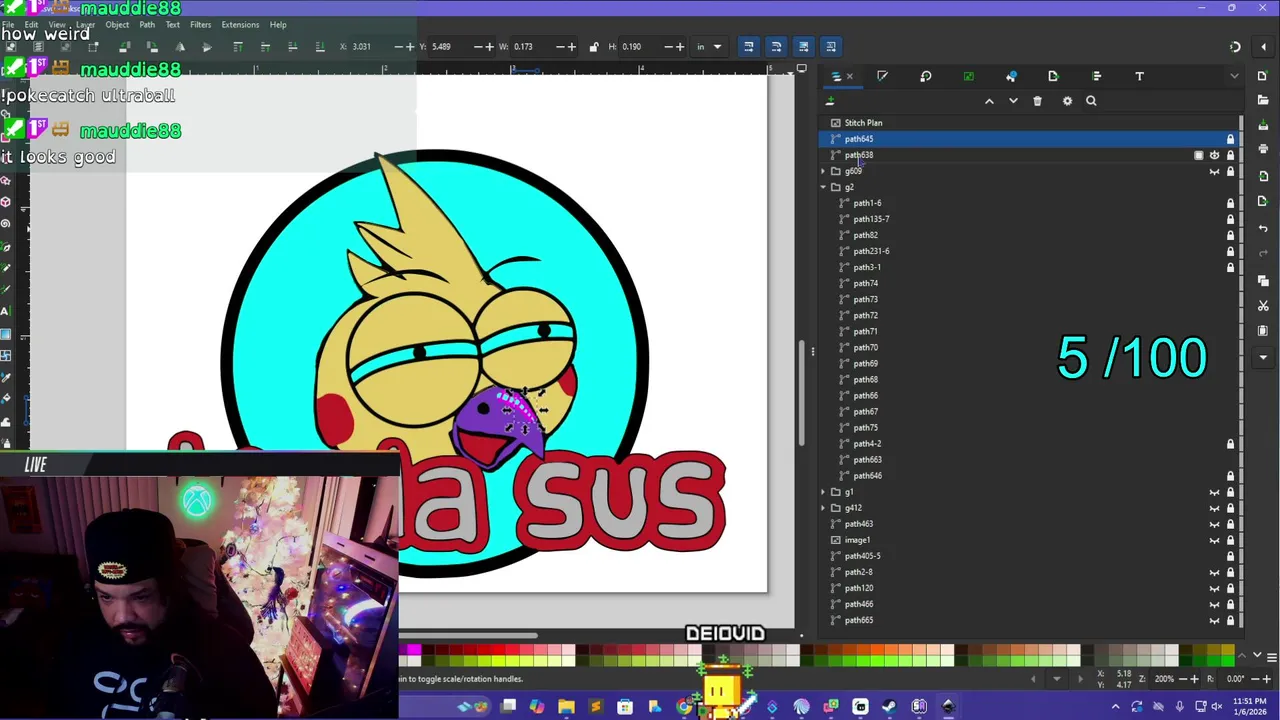Click the import file icon
This screenshot has width=1280, height=720.
tap(1263, 177)
